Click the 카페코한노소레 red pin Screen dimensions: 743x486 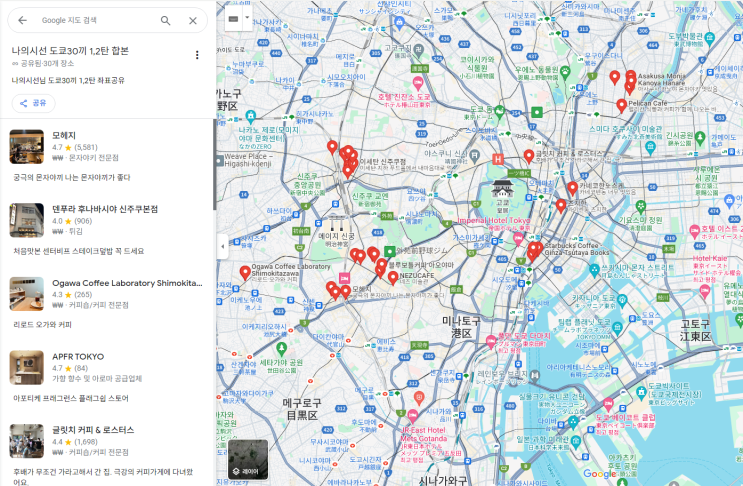(572, 189)
